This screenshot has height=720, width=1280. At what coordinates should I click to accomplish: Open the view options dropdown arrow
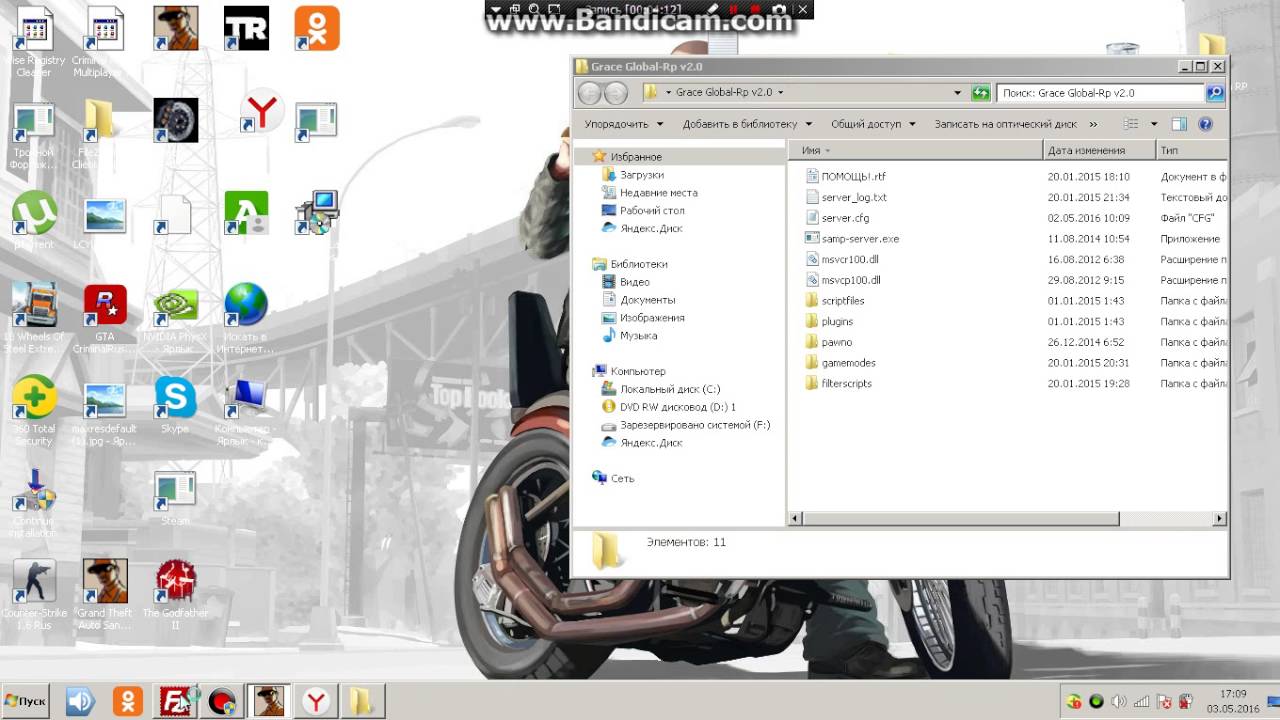point(1154,124)
